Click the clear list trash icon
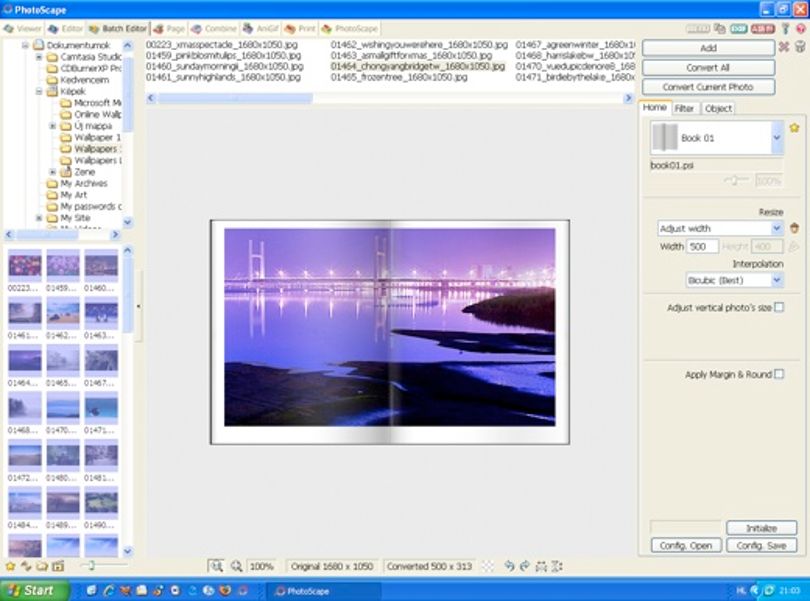 [x=800, y=47]
